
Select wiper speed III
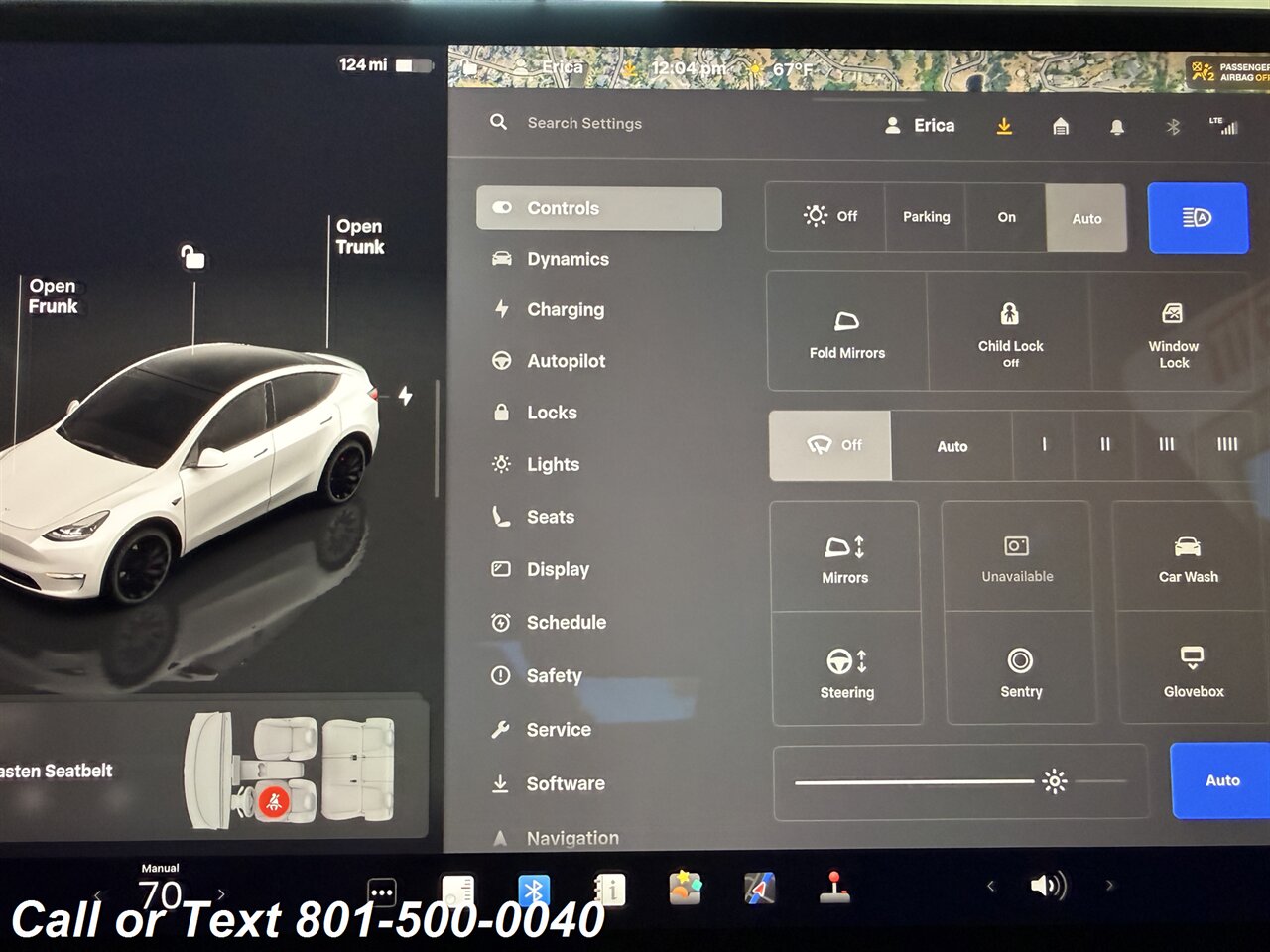(1166, 445)
